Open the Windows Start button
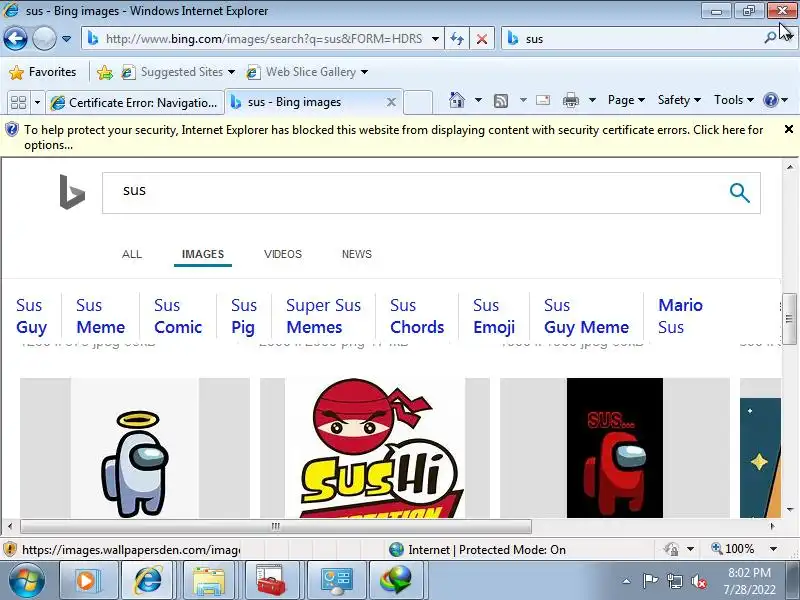Viewport: 800px width, 600px height. (27, 581)
